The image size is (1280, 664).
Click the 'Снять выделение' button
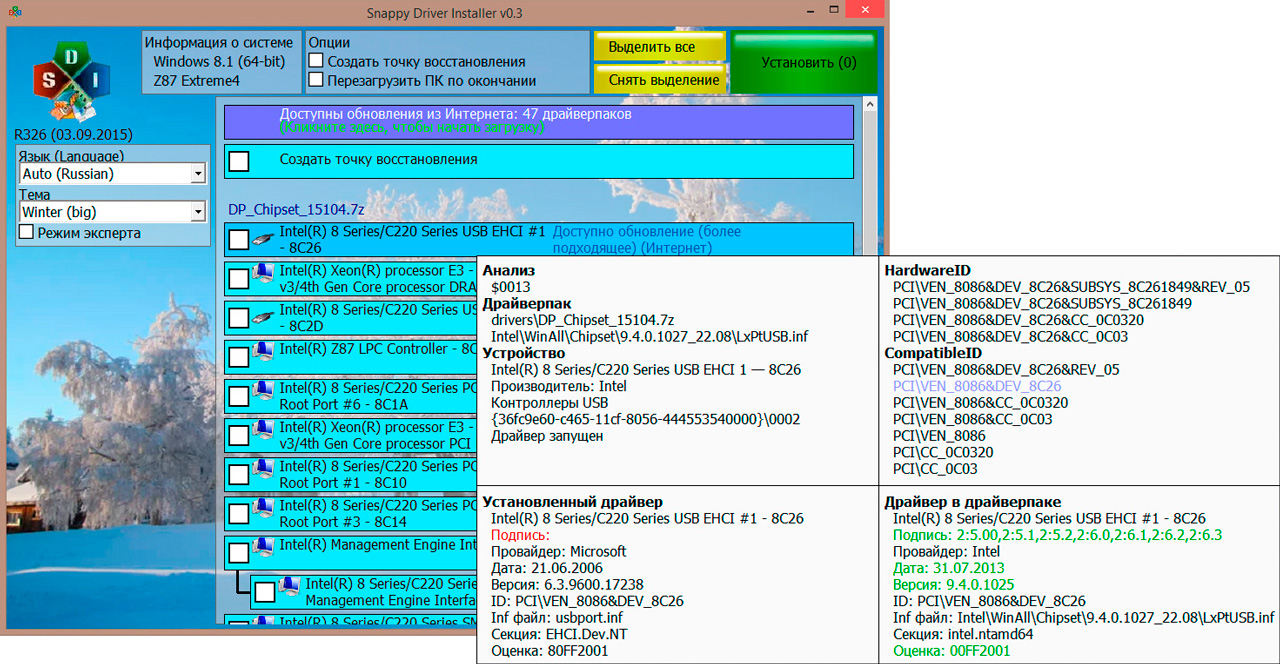coord(658,79)
